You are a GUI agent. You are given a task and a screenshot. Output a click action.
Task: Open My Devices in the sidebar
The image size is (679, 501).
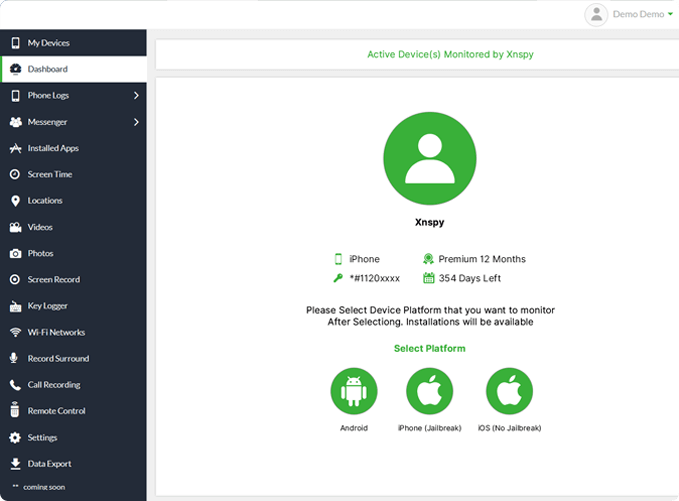48,43
